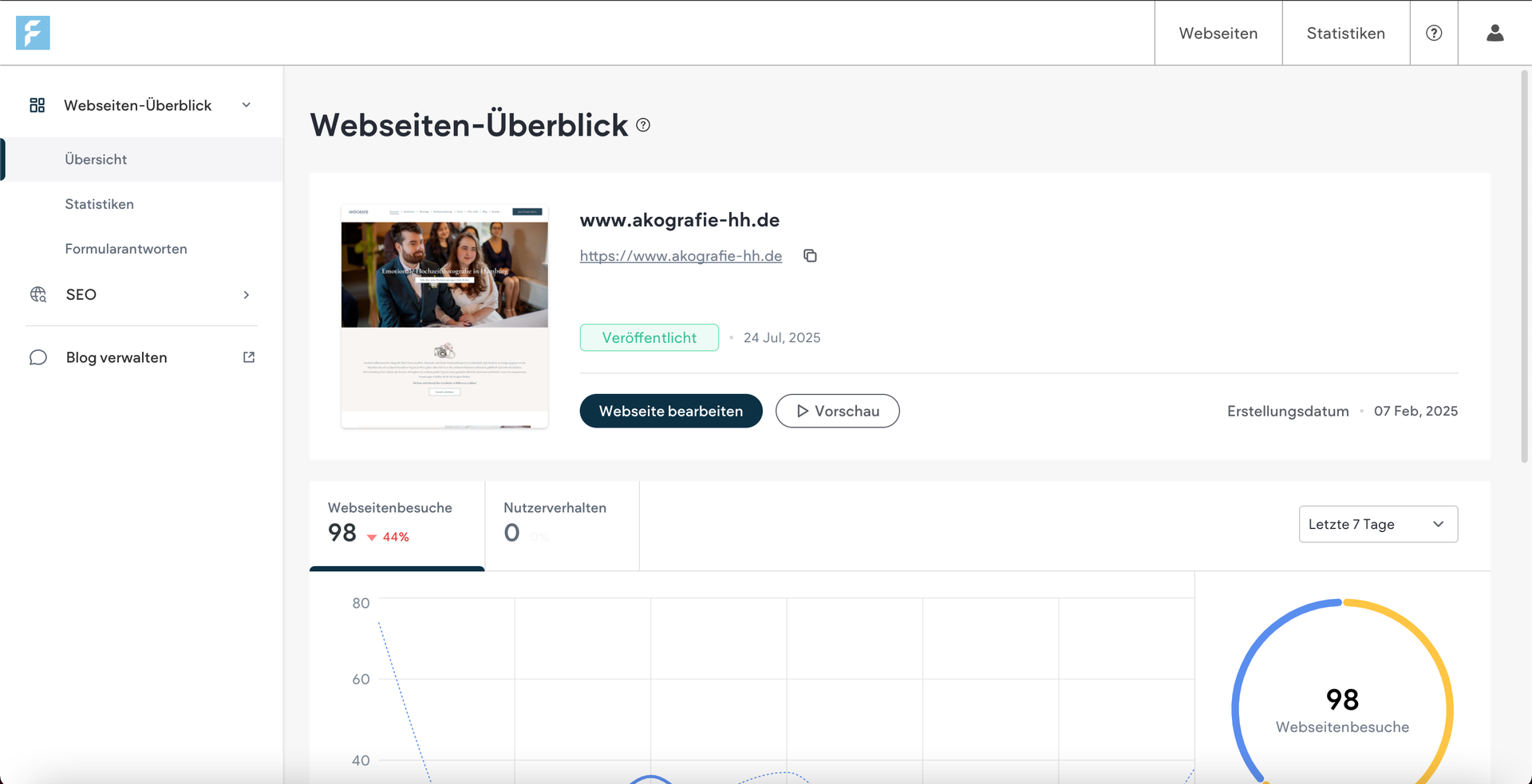Click the external link icon beside Blog verwalten
Viewport: 1532px width, 784px height.
[x=249, y=357]
